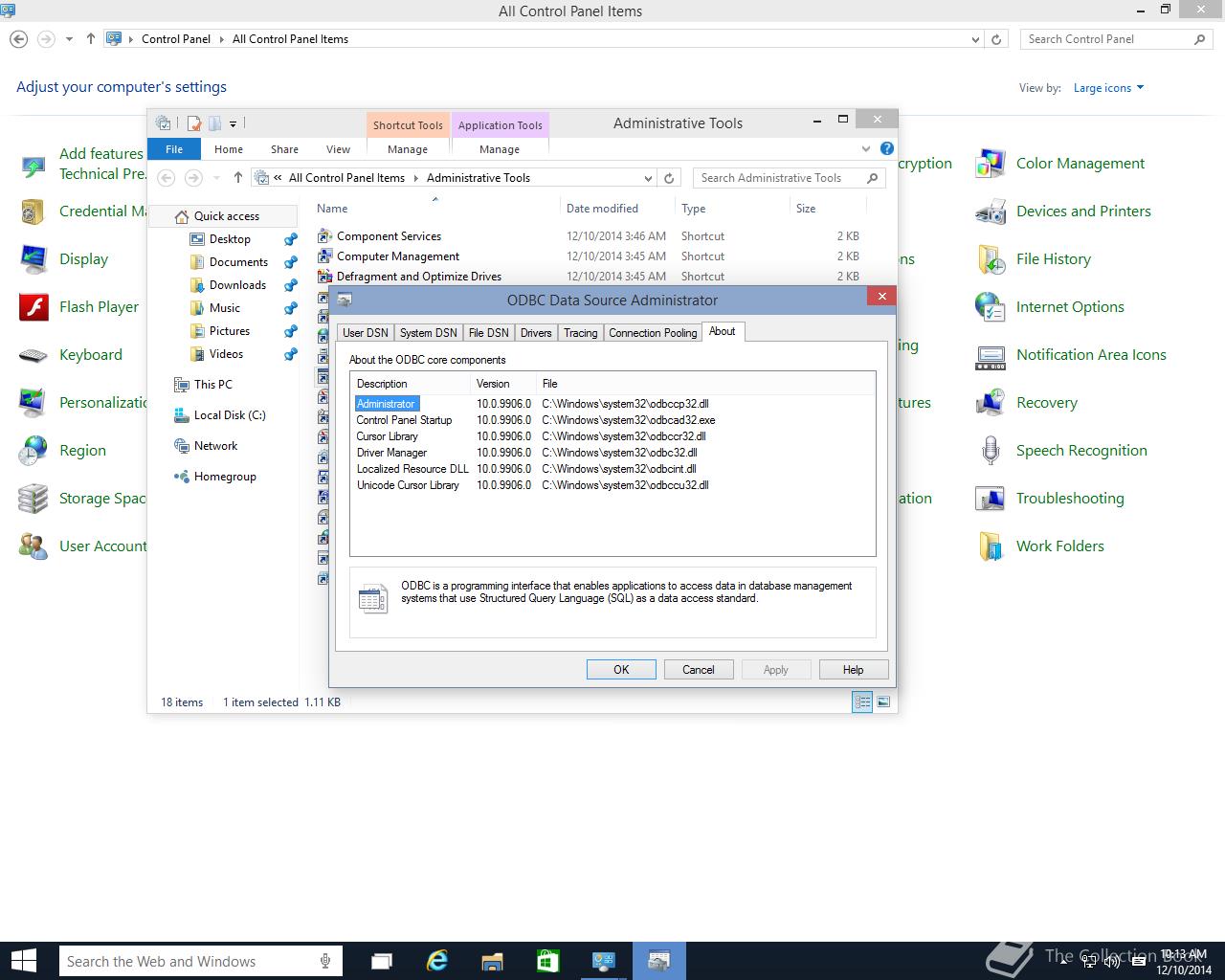
Task: Switch to the Connection Pooling tab
Action: pos(653,333)
